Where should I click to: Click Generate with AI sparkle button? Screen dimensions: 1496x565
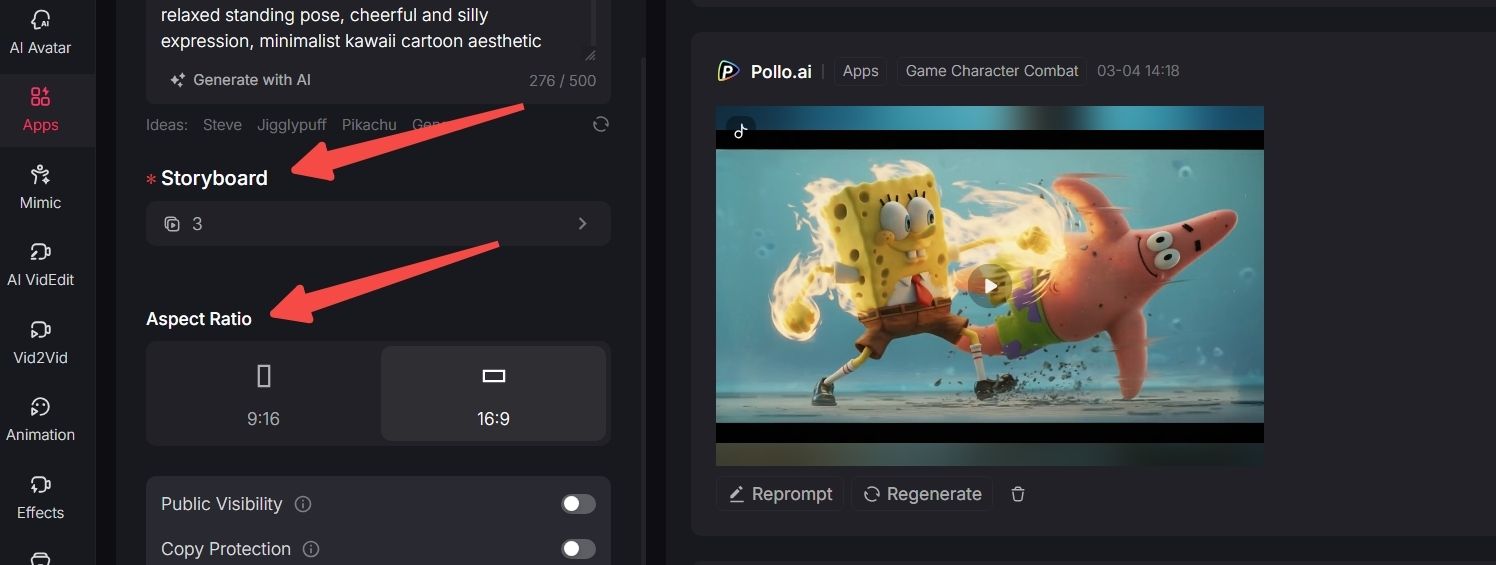(240, 80)
